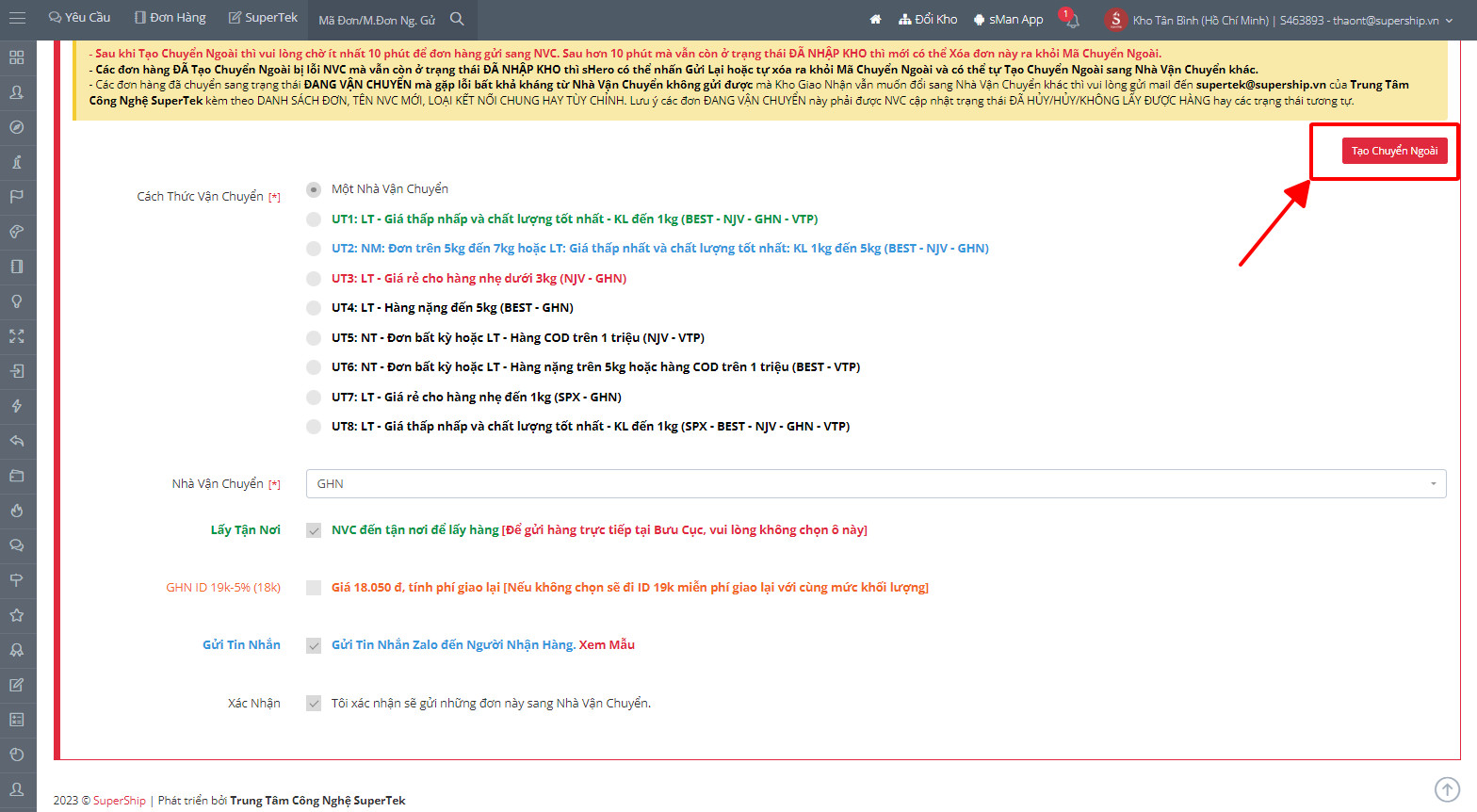Viewport: 1477px width, 812px height.
Task: Enable GHN ID 19k-5% (18k) checkbox
Action: [314, 588]
